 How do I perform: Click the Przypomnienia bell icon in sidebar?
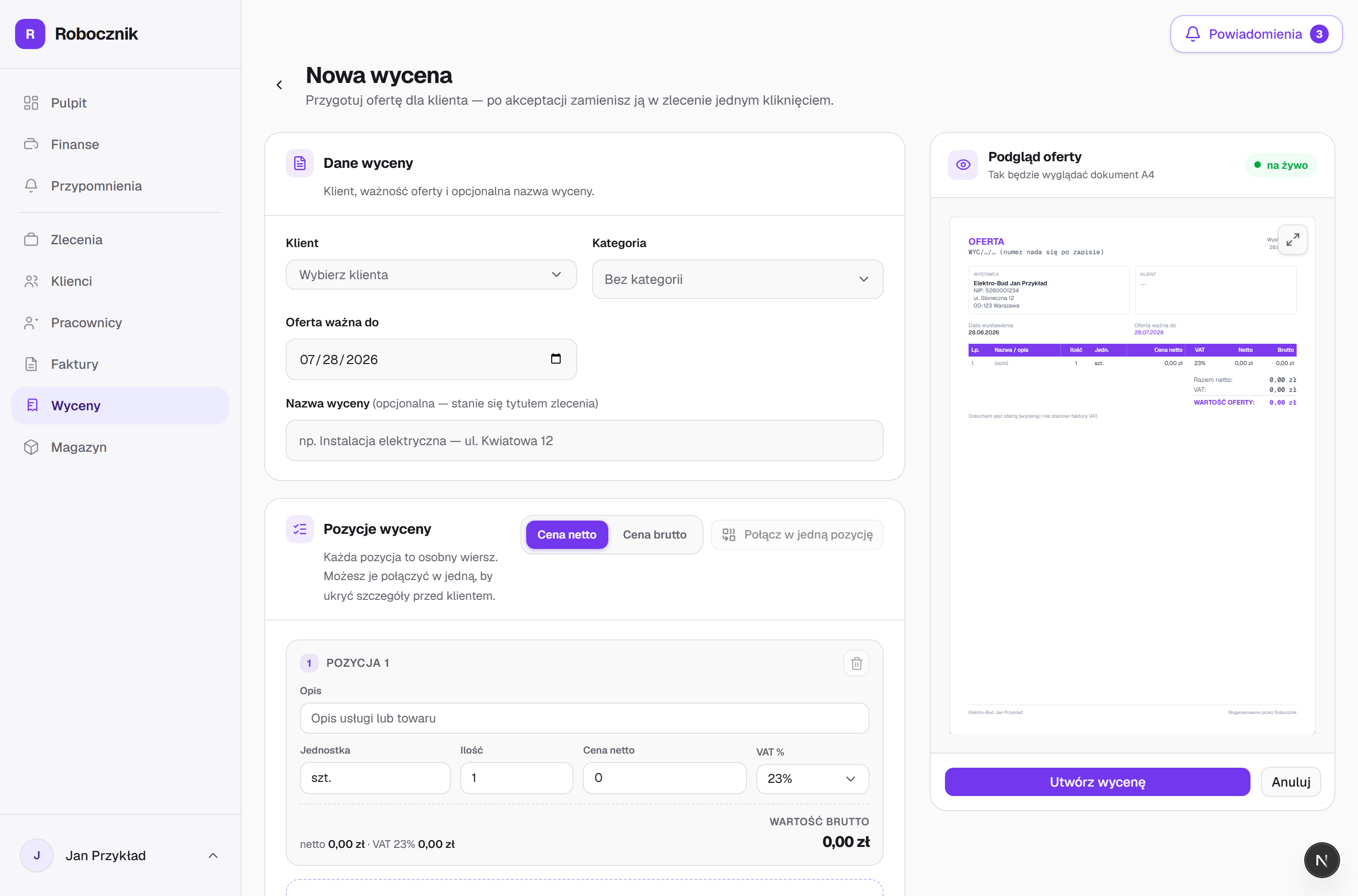tap(31, 186)
